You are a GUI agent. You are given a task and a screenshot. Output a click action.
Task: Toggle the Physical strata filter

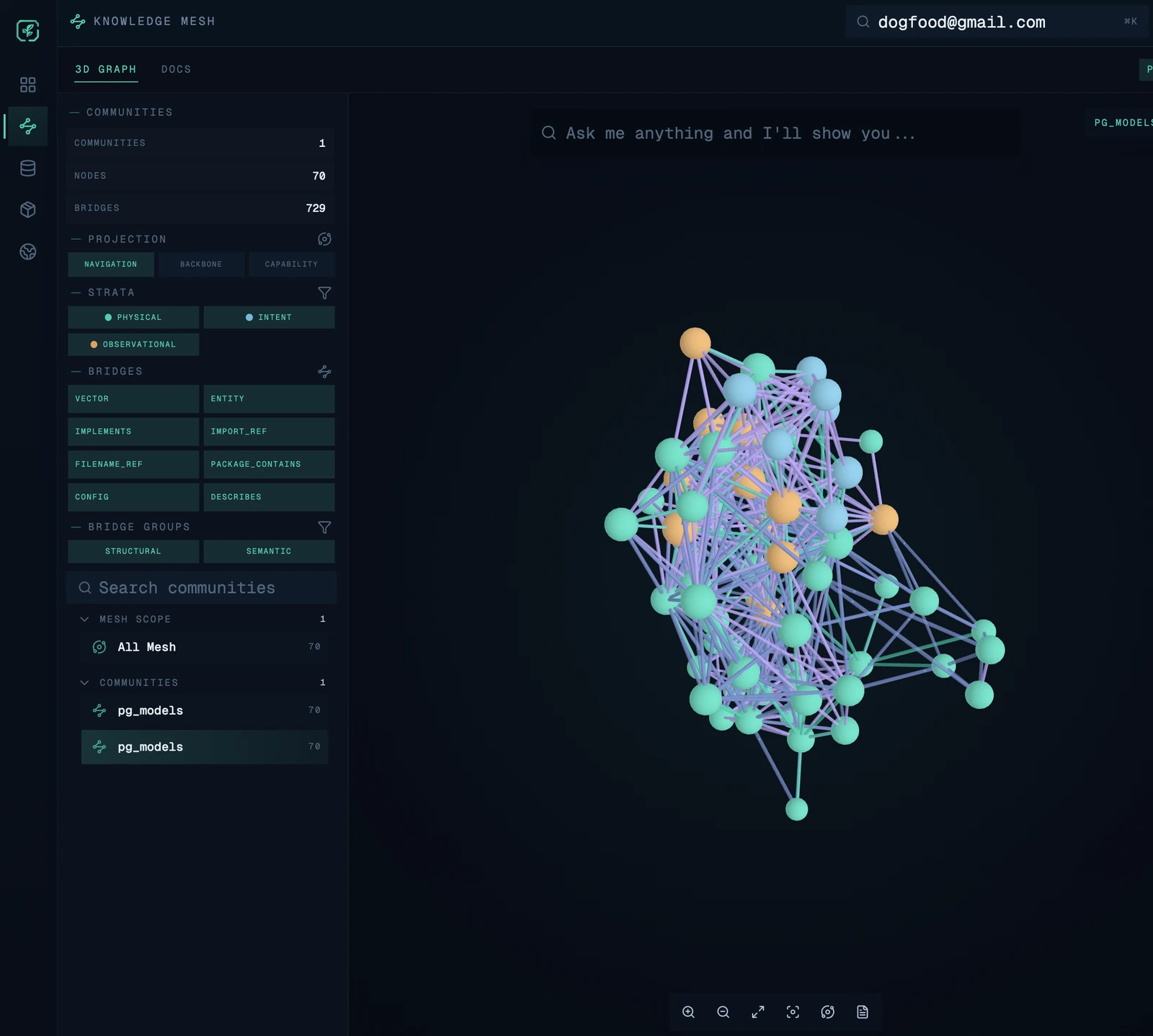[x=133, y=318]
